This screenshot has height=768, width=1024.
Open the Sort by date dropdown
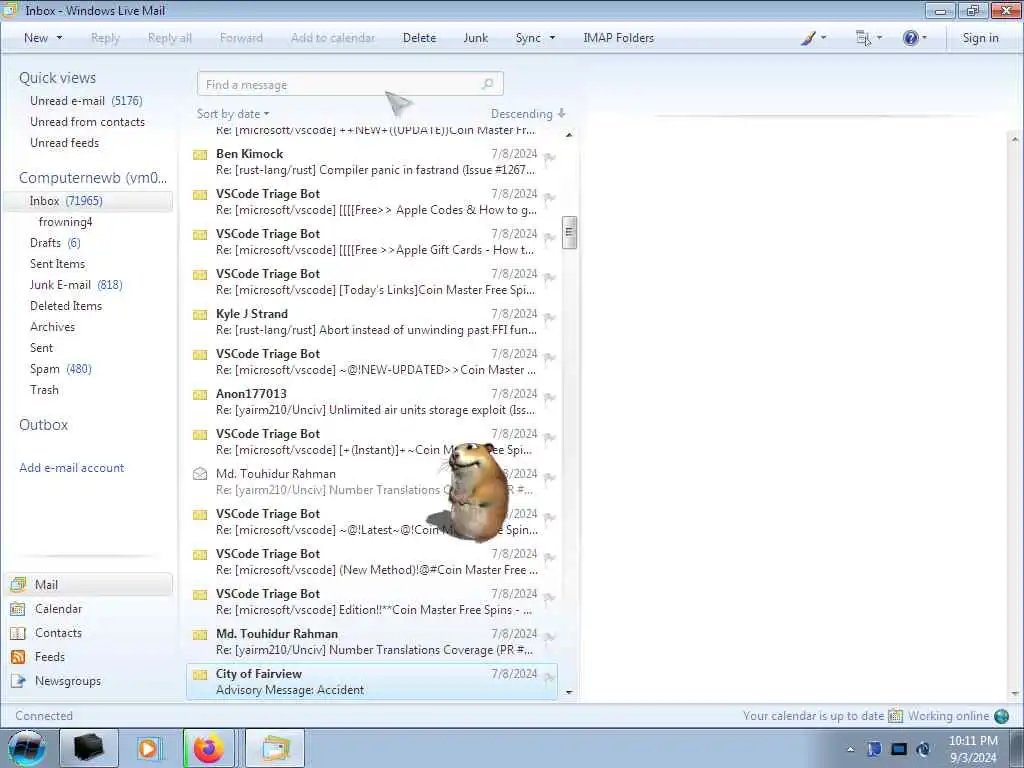pos(233,114)
